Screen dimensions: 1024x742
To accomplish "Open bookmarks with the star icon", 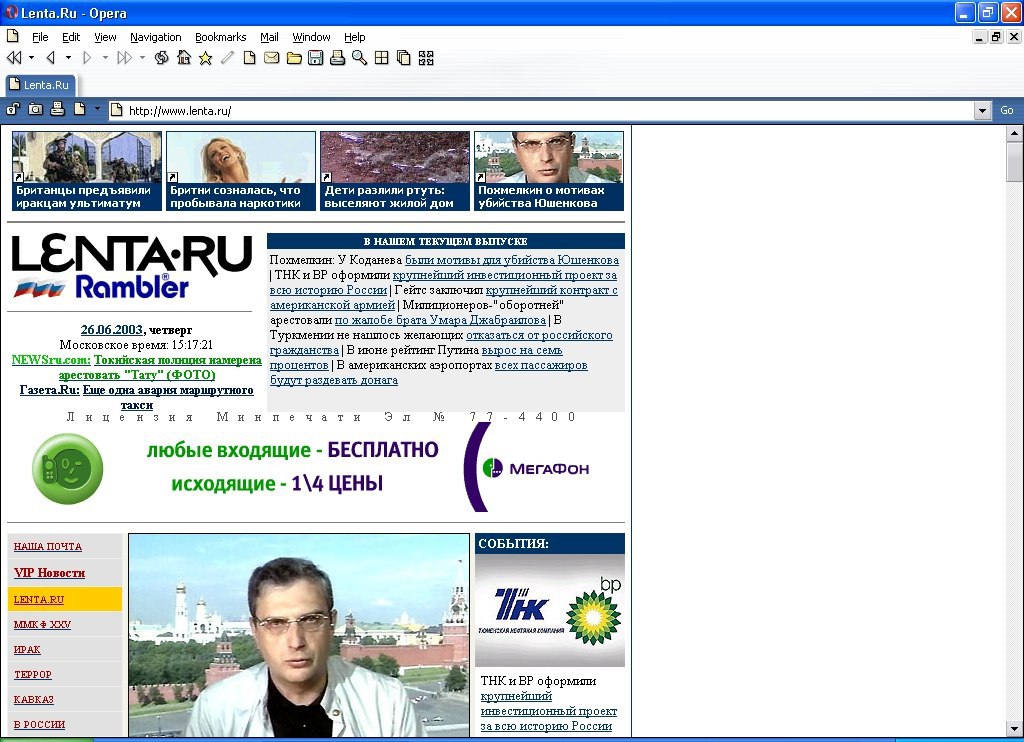I will pyautogui.click(x=206, y=58).
